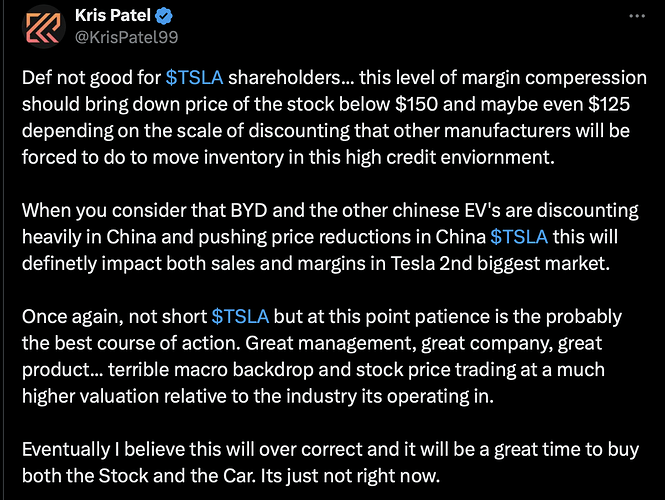
Task: Click $TSLA cashtag after 'not short'
Action: point(240,316)
